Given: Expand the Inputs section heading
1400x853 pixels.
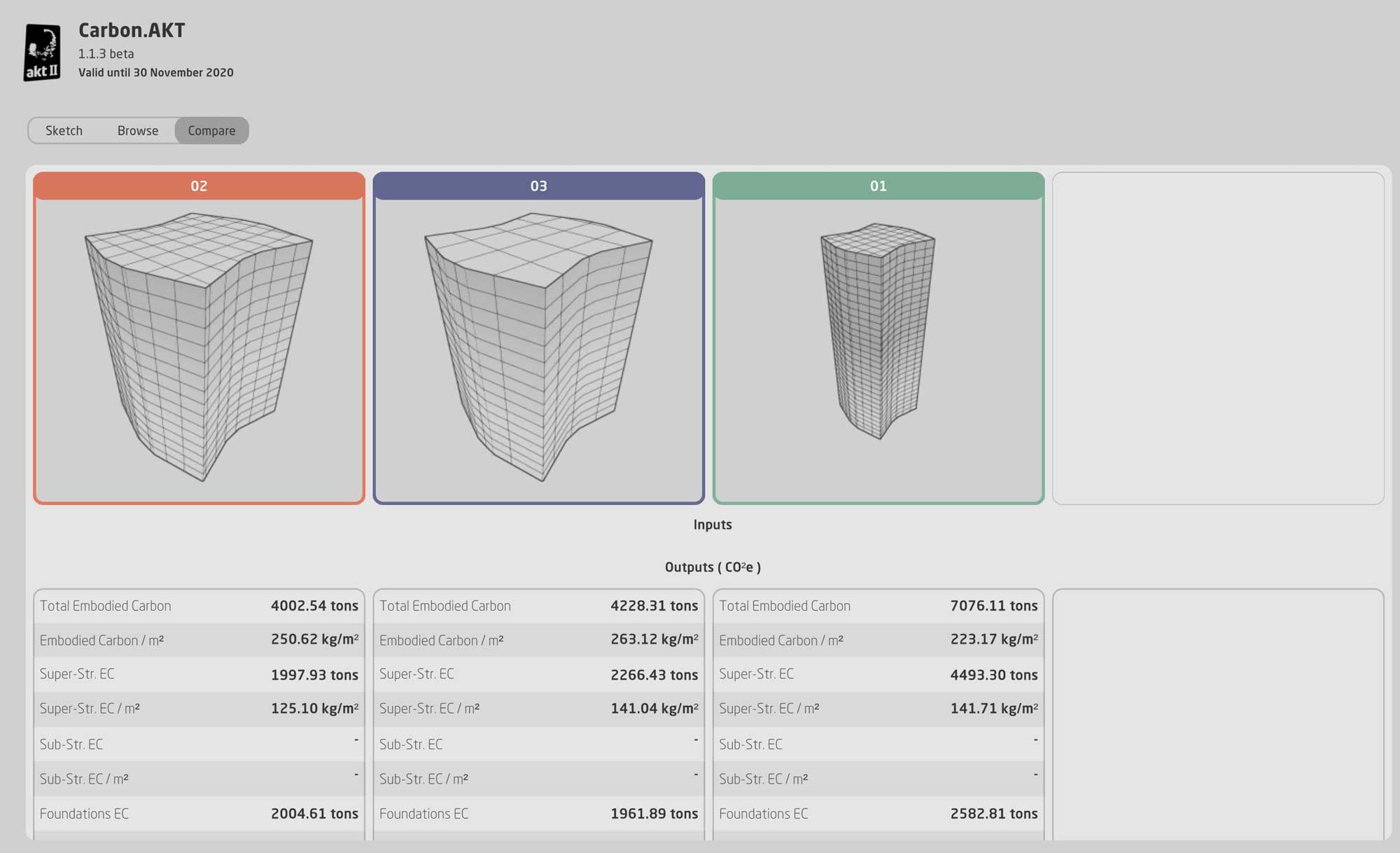Looking at the screenshot, I should coord(713,525).
